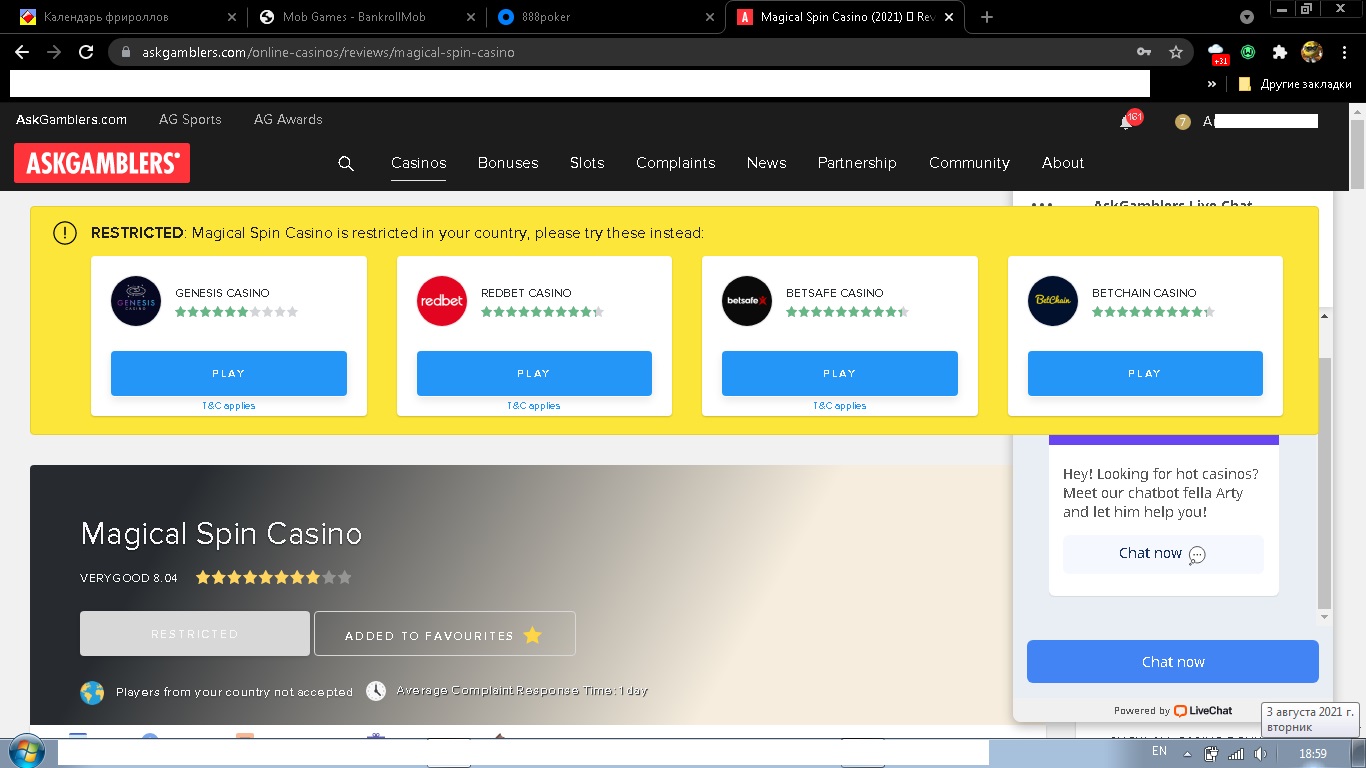Open the Chrome profile avatar
This screenshot has width=1366, height=768.
pos(1312,52)
